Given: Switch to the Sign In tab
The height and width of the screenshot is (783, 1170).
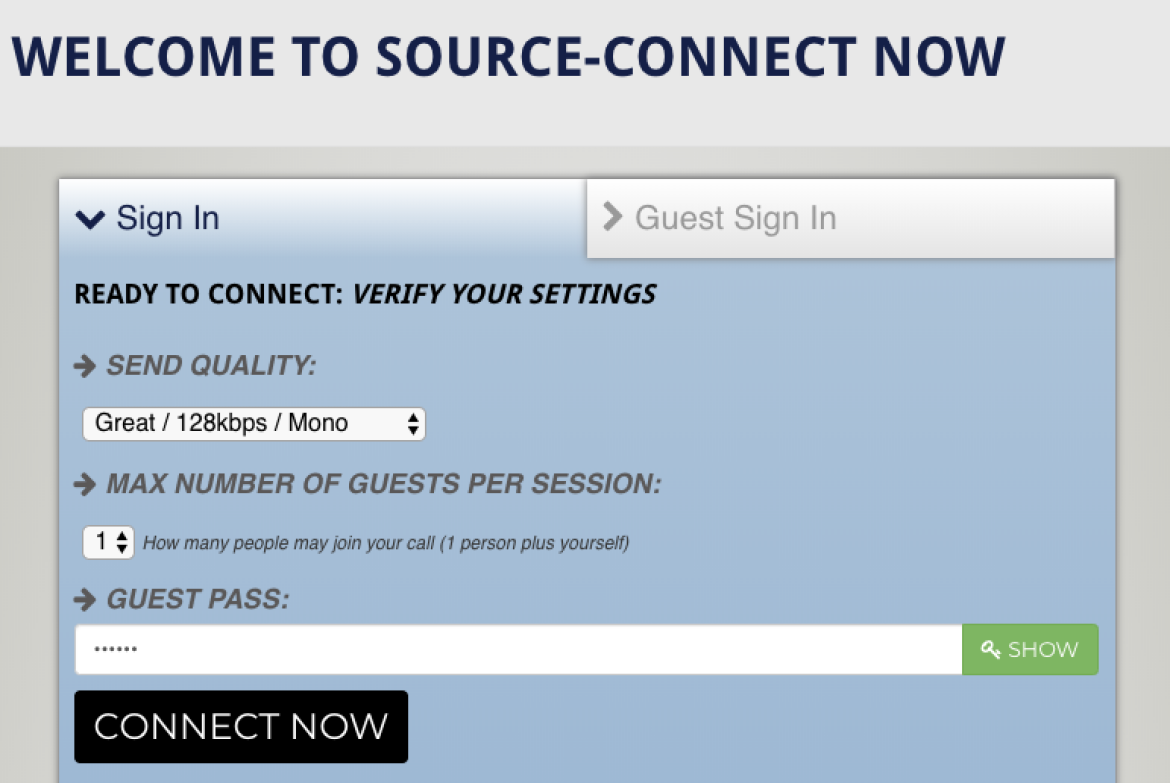Looking at the screenshot, I should click(x=323, y=219).
